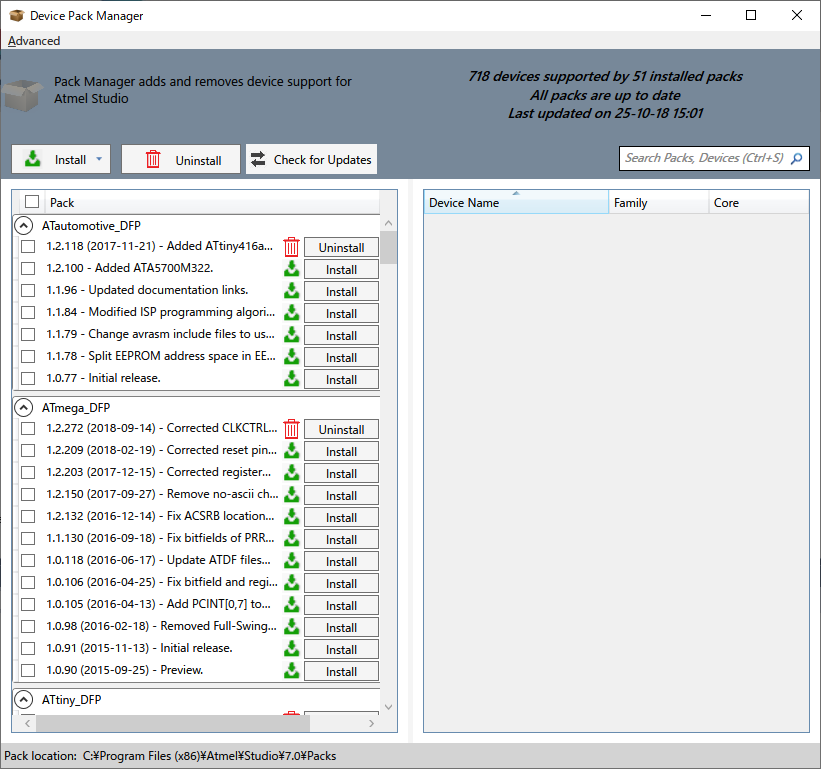Click the toolbar Uninstall button
Image resolution: width=821 pixels, height=769 pixels.
click(181, 159)
